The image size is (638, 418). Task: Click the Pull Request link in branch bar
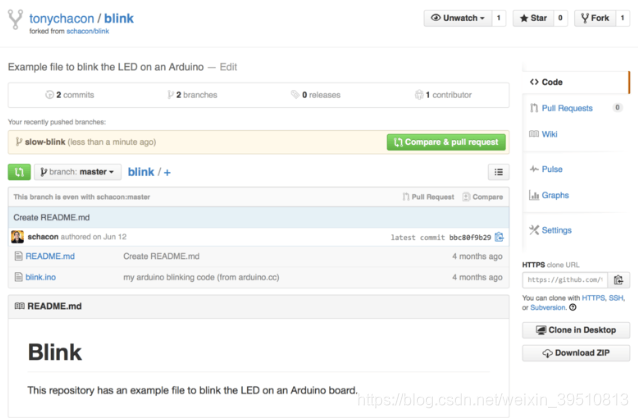[x=428, y=197]
